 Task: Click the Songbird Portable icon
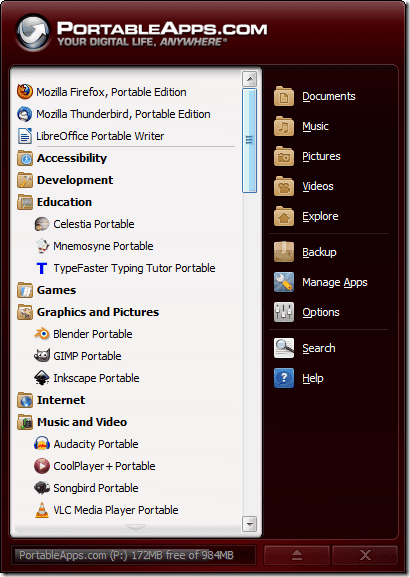[x=42, y=488]
